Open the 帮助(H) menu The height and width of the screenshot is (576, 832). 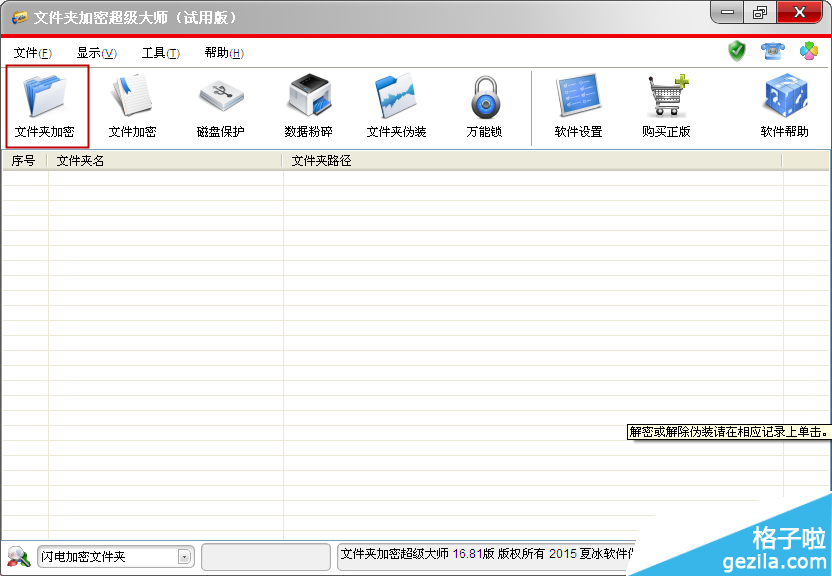pos(224,53)
